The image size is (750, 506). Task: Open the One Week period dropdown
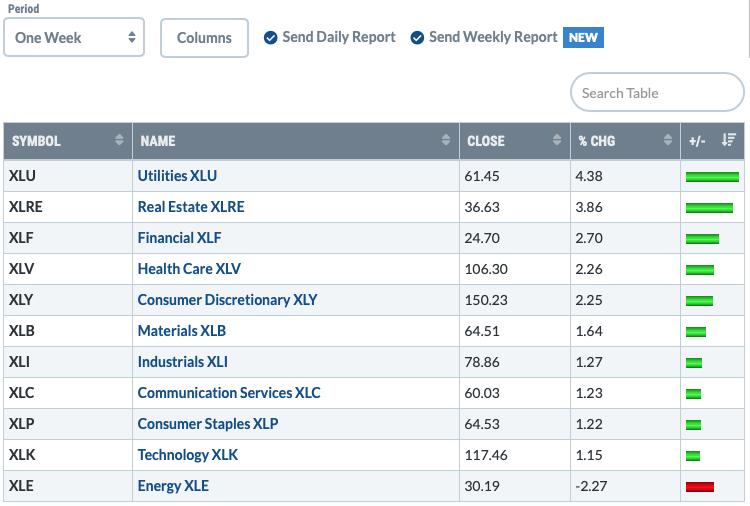74,37
